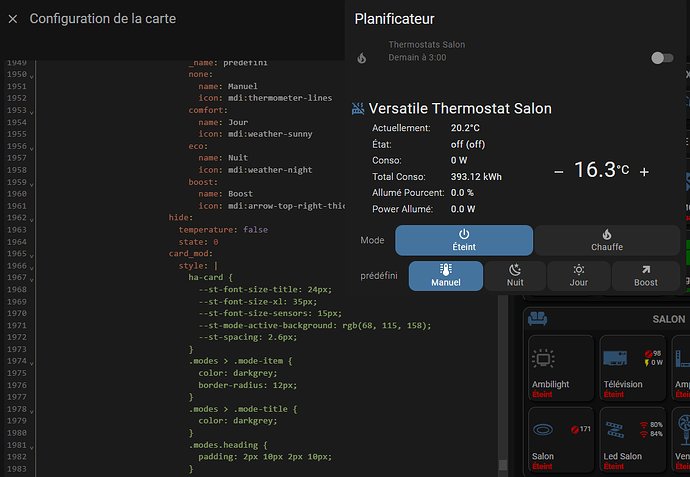This screenshot has width=690, height=477.
Task: Collapse code fold at line 1978
Action: coord(32,411)
